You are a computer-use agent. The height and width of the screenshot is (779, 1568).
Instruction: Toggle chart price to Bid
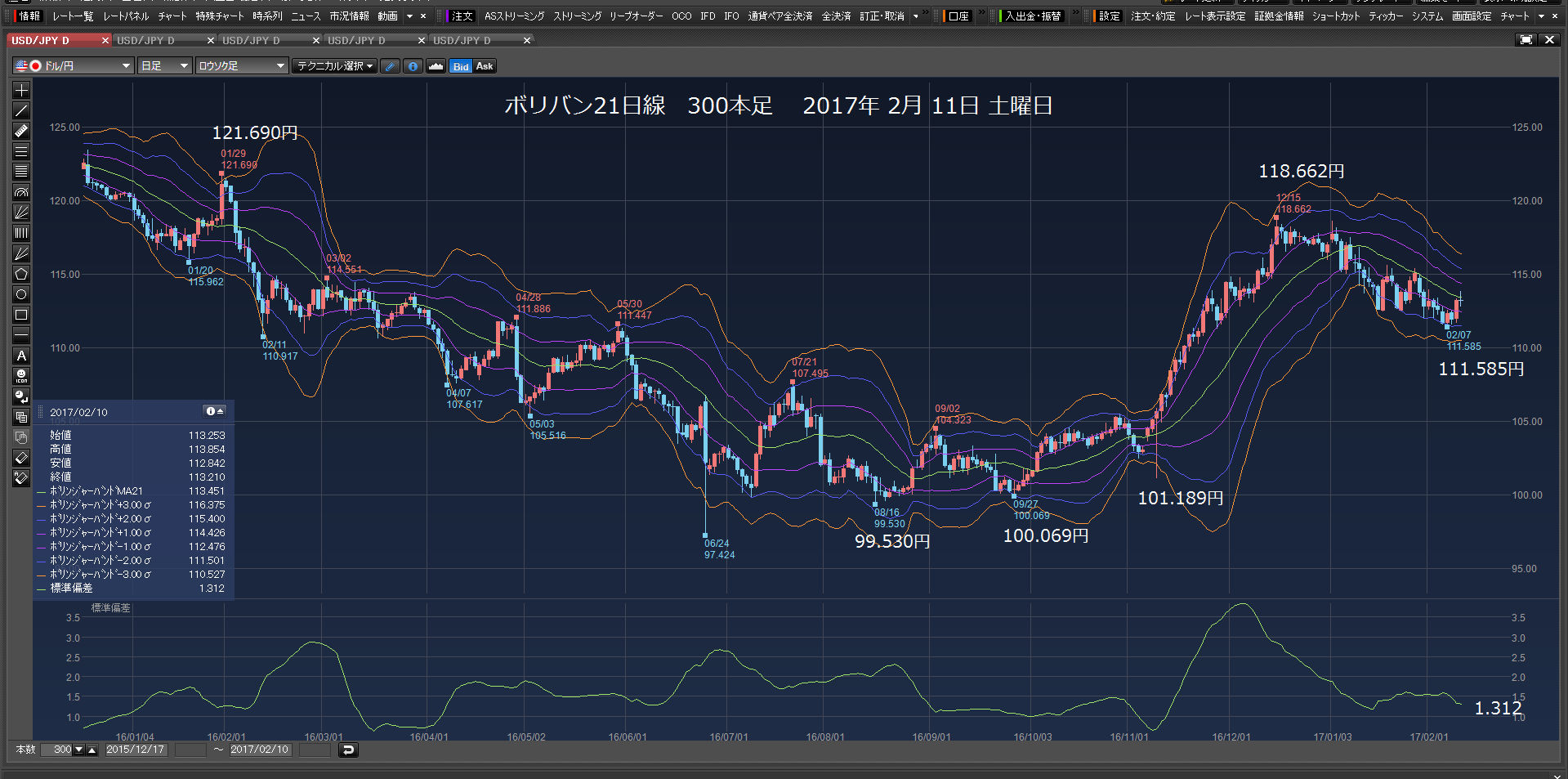461,66
